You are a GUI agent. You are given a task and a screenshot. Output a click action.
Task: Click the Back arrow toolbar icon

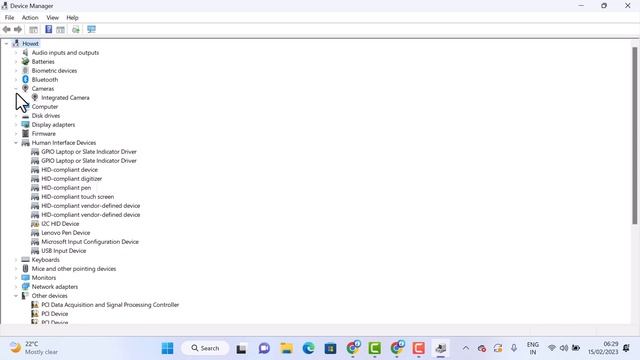pos(7,29)
